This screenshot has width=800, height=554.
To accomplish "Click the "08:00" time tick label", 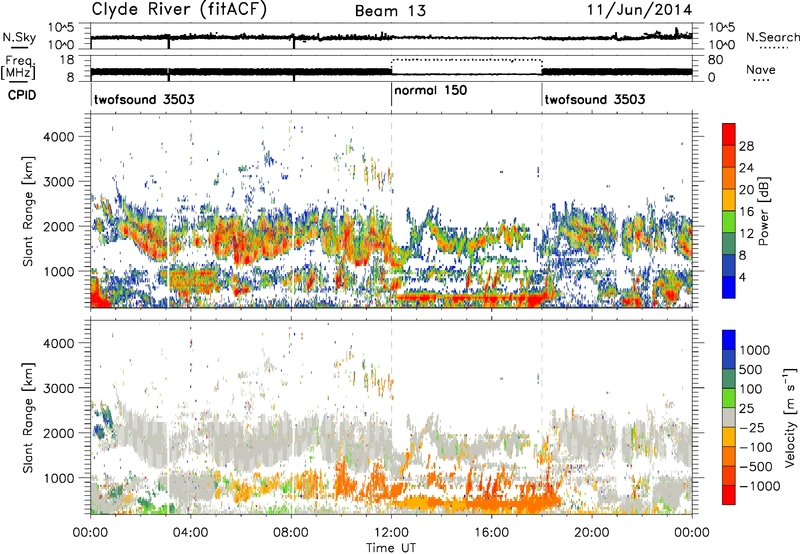I will (x=291, y=533).
